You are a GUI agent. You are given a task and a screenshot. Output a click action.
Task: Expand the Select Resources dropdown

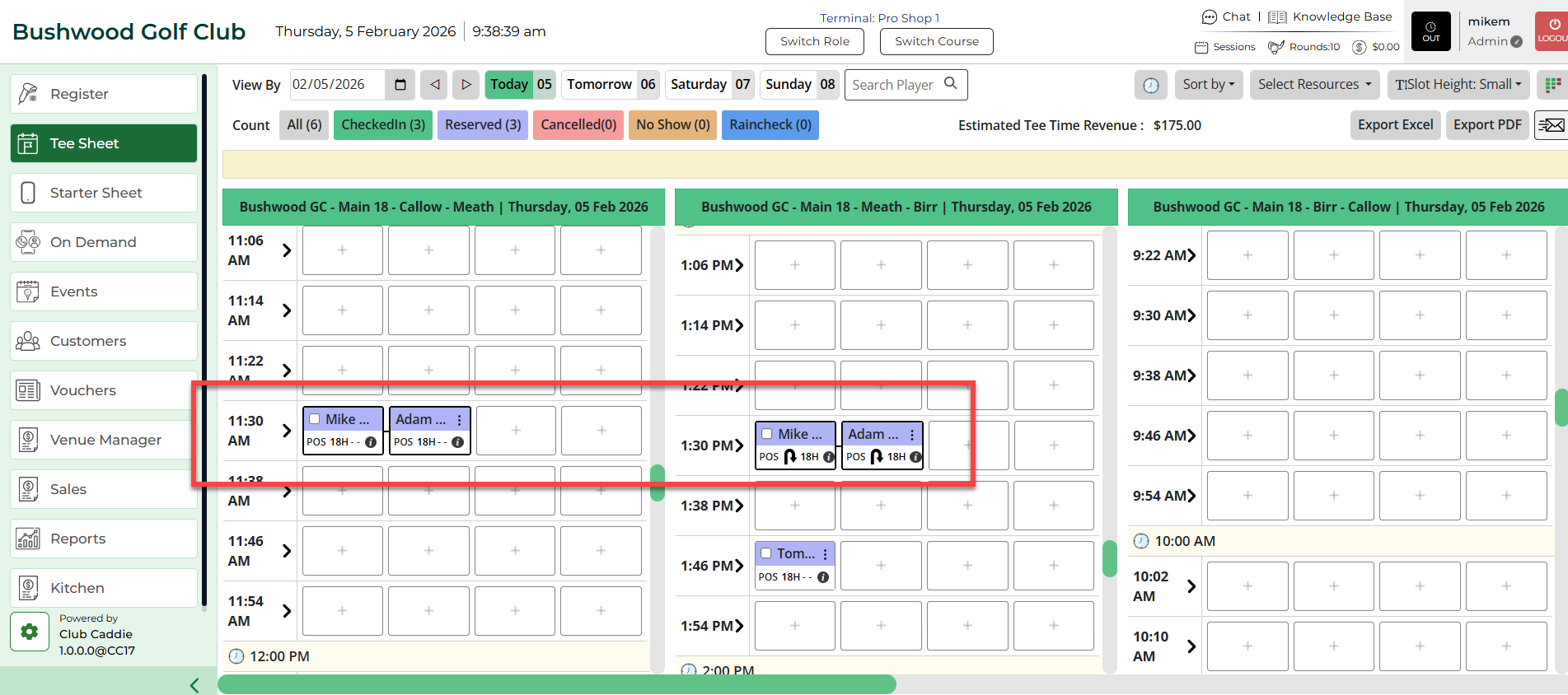(1313, 84)
